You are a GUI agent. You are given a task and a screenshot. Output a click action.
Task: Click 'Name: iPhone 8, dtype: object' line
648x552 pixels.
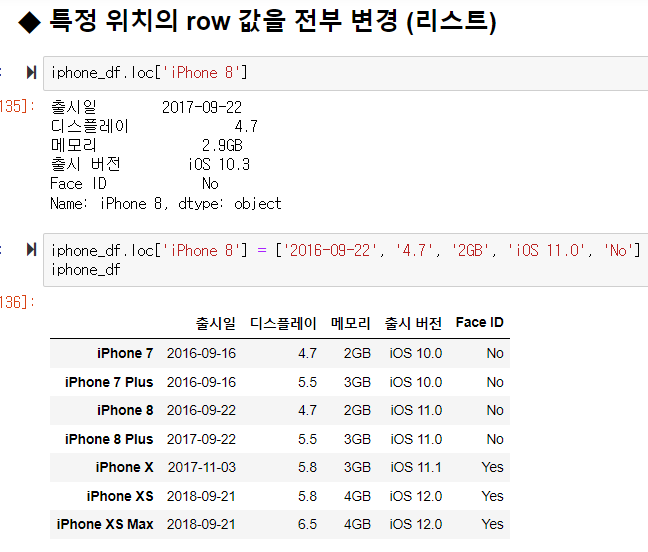[x=166, y=204]
